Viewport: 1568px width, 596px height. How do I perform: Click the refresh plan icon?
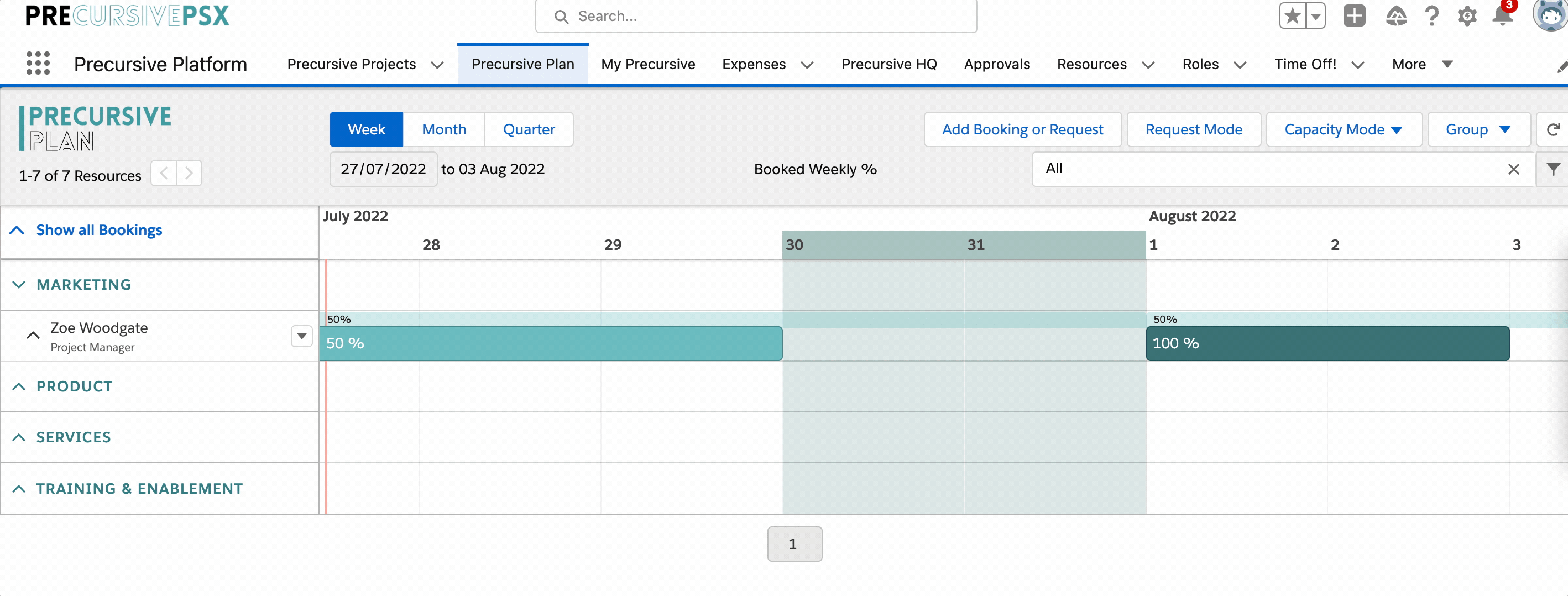click(1553, 129)
